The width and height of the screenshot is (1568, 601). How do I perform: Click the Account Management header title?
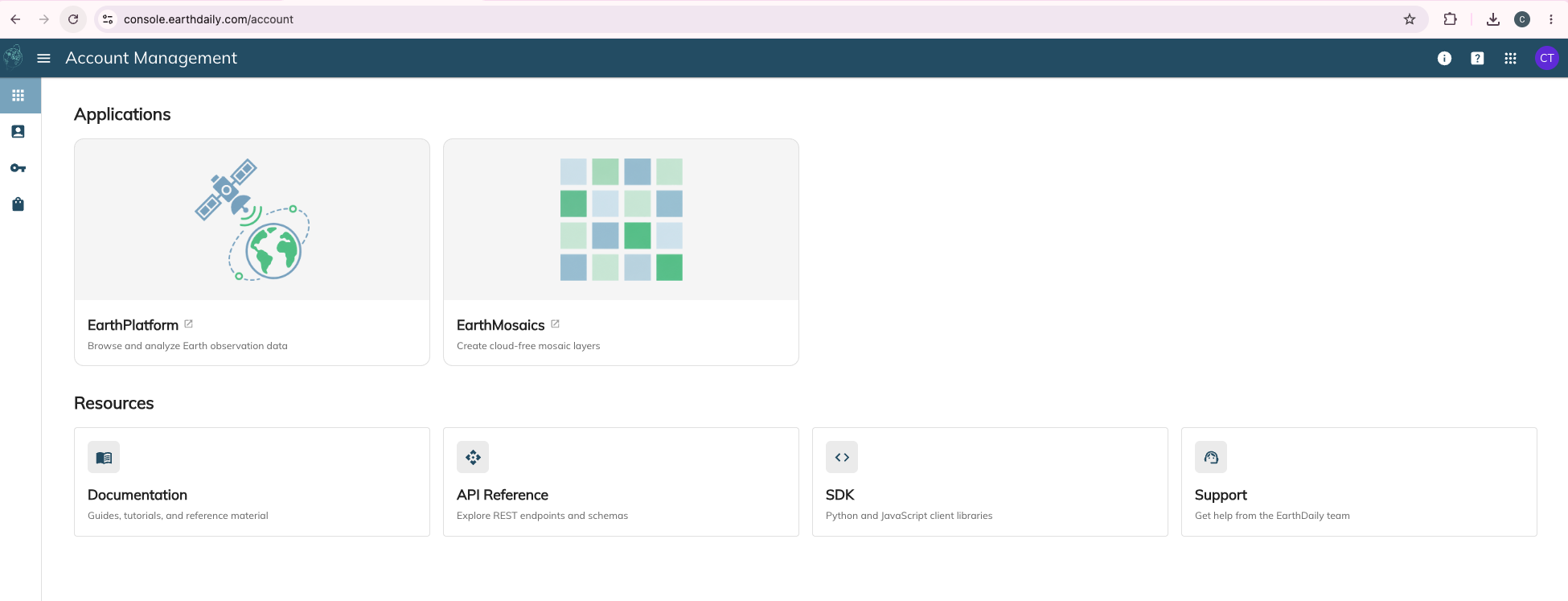pyautogui.click(x=151, y=58)
